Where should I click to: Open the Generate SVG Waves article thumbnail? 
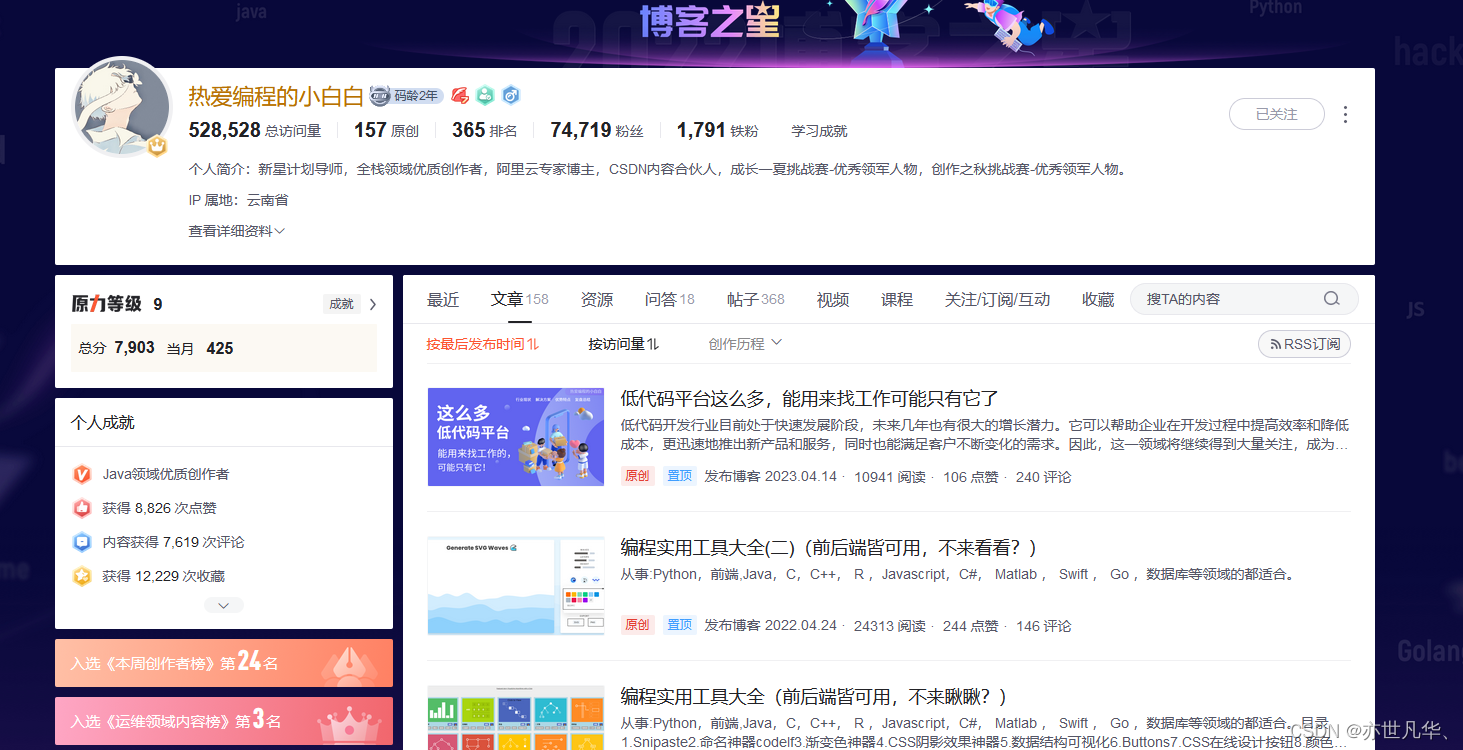click(x=516, y=586)
